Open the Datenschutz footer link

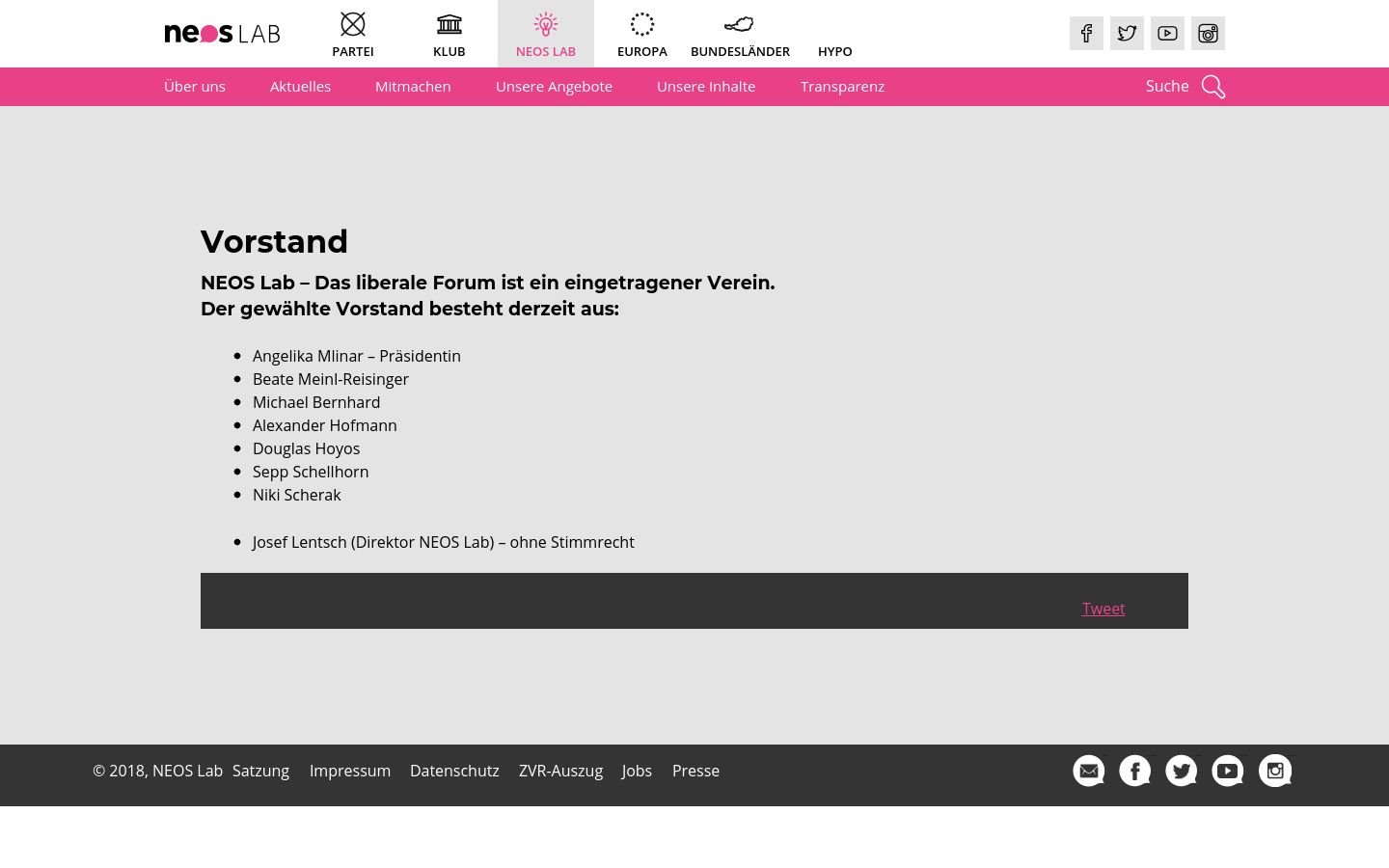point(454,771)
